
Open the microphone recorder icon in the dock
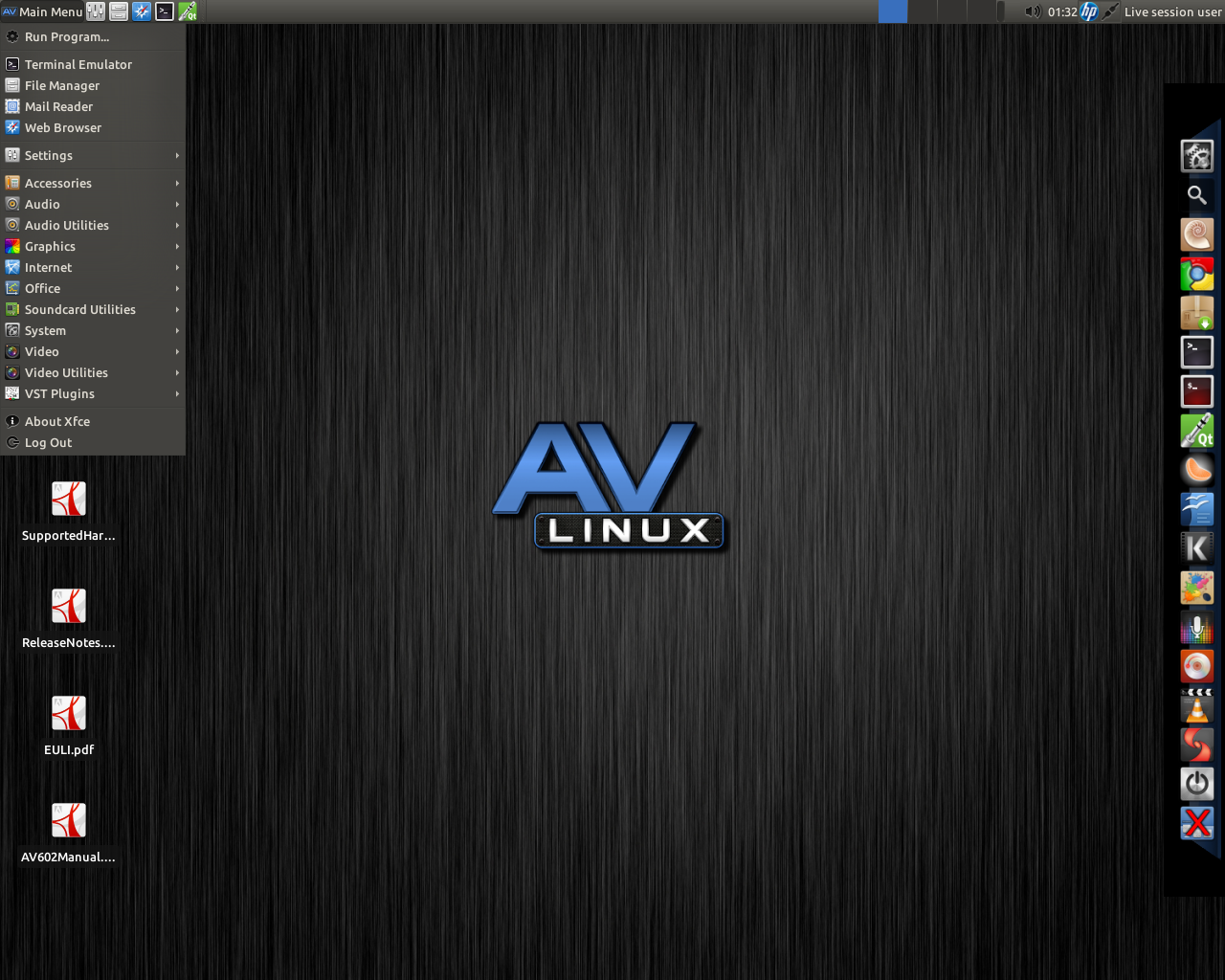tap(1197, 627)
